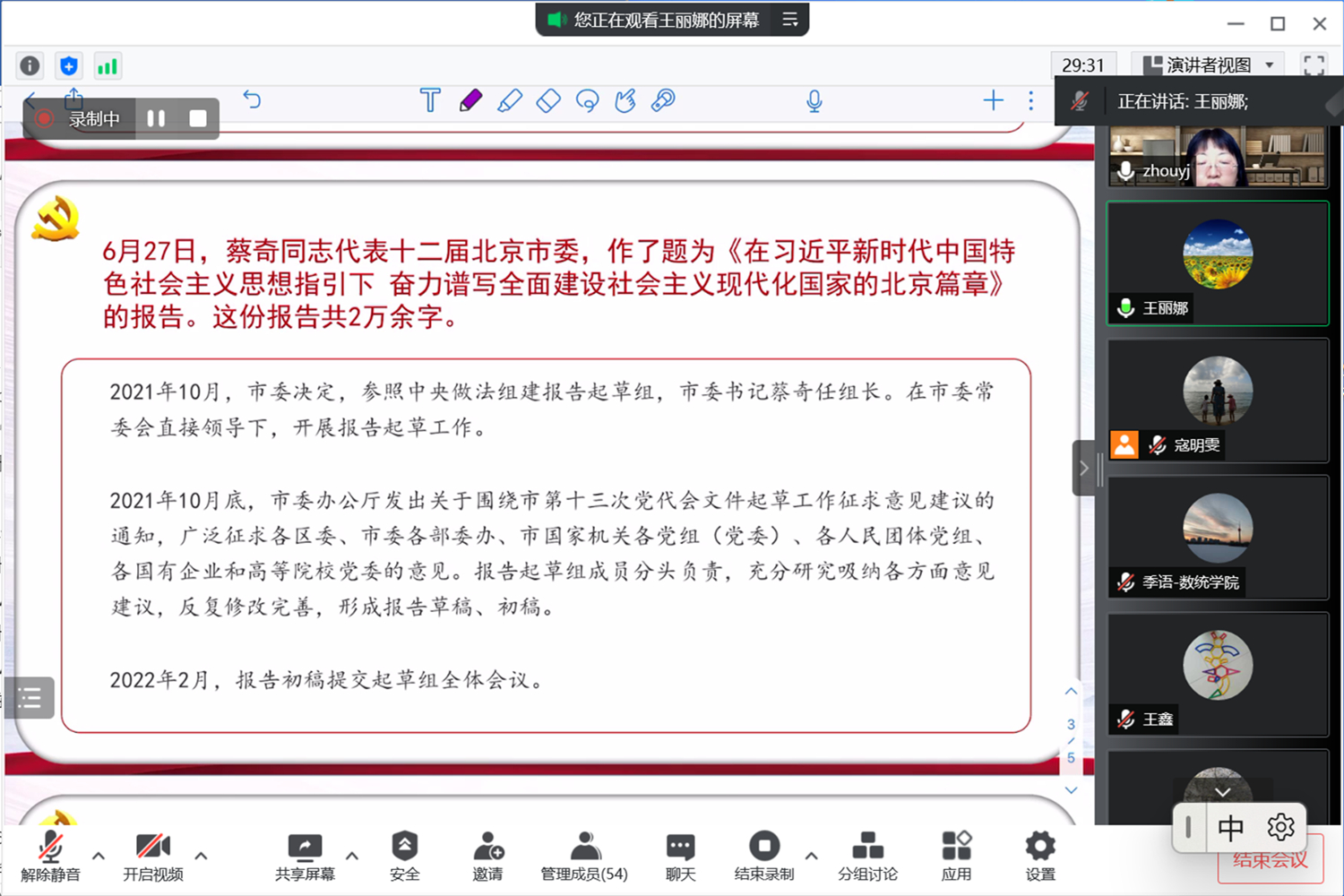This screenshot has width=1344, height=896.
Task: Select the purple marker pen tool
Action: tap(470, 100)
